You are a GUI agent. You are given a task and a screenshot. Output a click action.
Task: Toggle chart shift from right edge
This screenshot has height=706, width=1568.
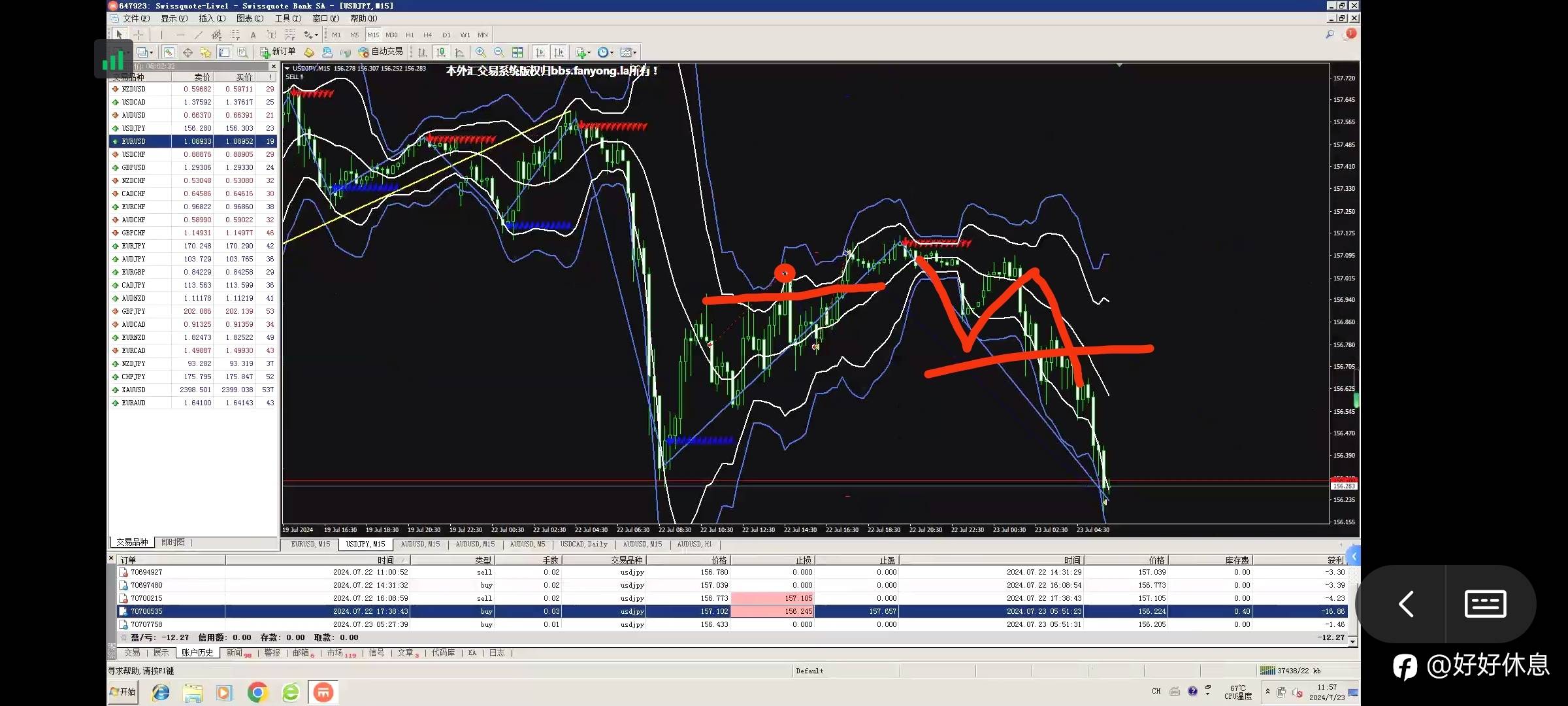click(x=559, y=52)
